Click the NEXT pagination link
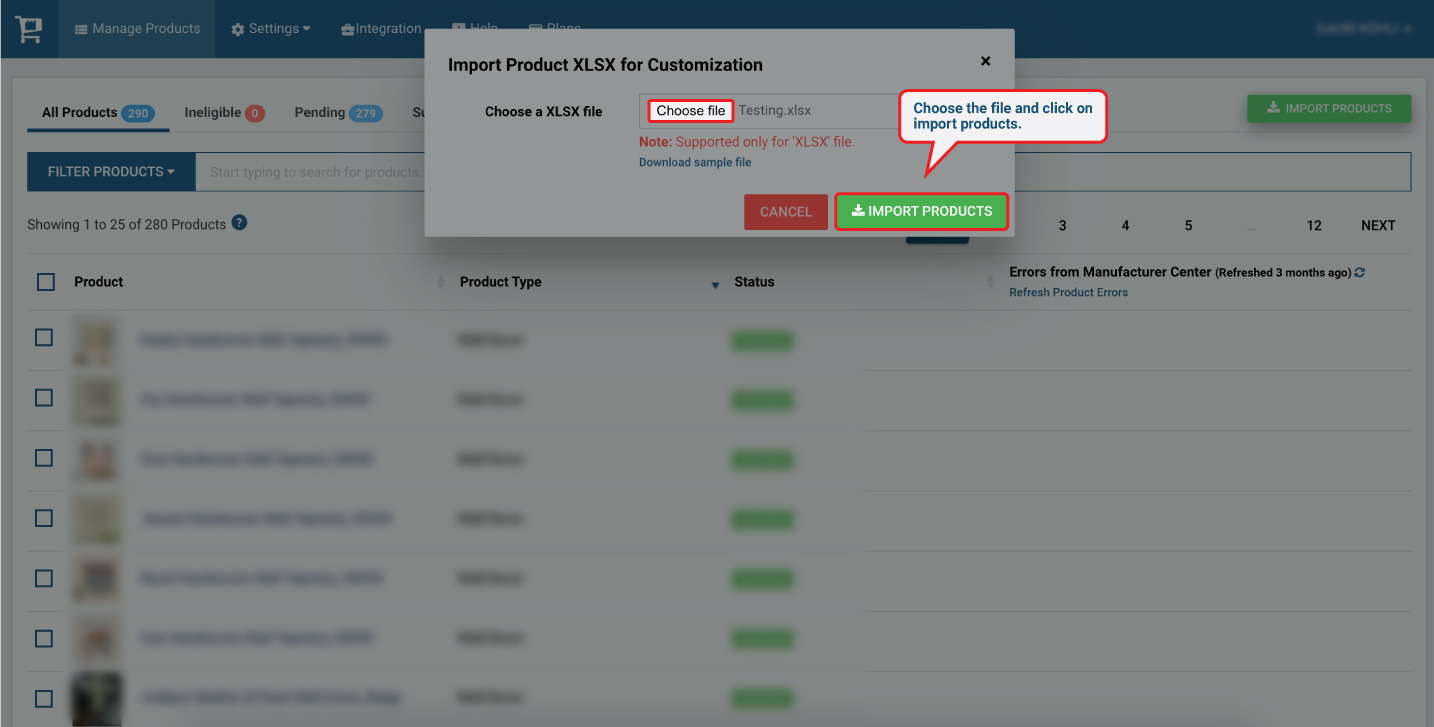Viewport: 1434px width, 727px height. point(1378,225)
